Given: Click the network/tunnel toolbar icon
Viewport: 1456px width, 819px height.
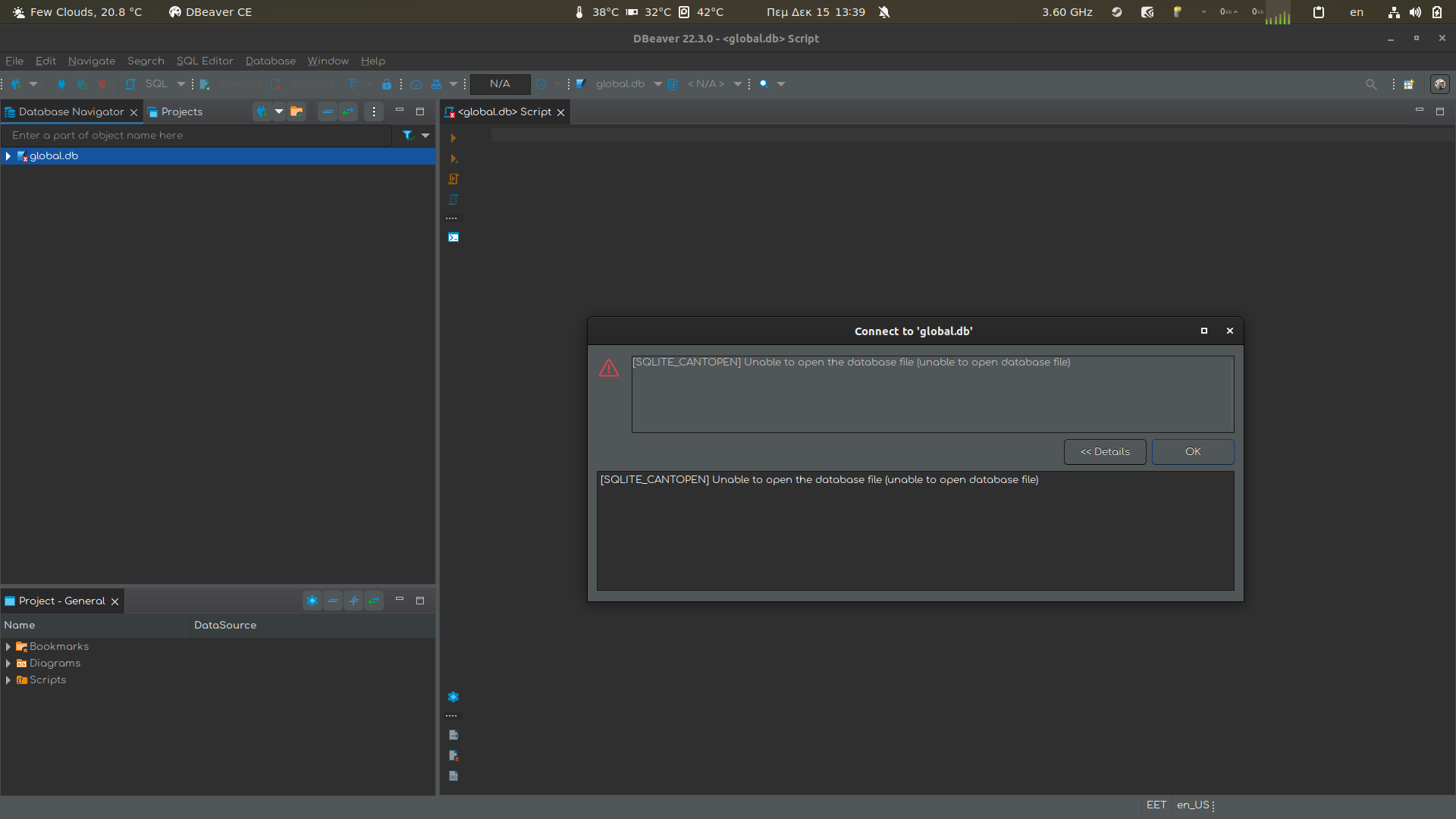Looking at the screenshot, I should pos(436,84).
